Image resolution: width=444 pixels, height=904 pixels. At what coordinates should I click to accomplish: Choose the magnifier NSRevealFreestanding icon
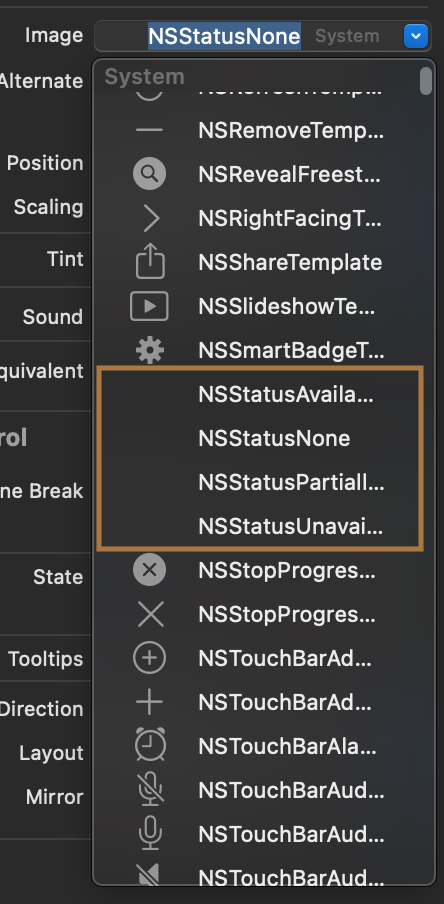click(149, 174)
